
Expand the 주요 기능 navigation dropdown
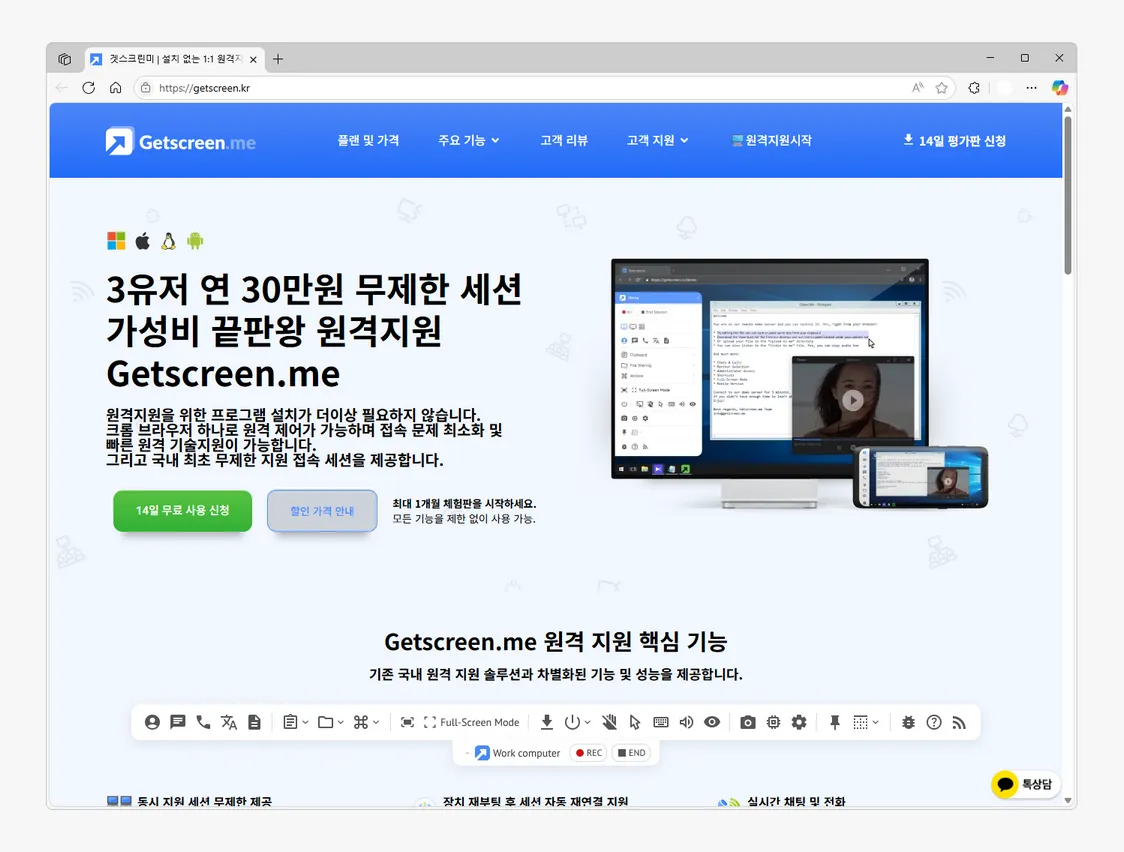[x=468, y=140]
